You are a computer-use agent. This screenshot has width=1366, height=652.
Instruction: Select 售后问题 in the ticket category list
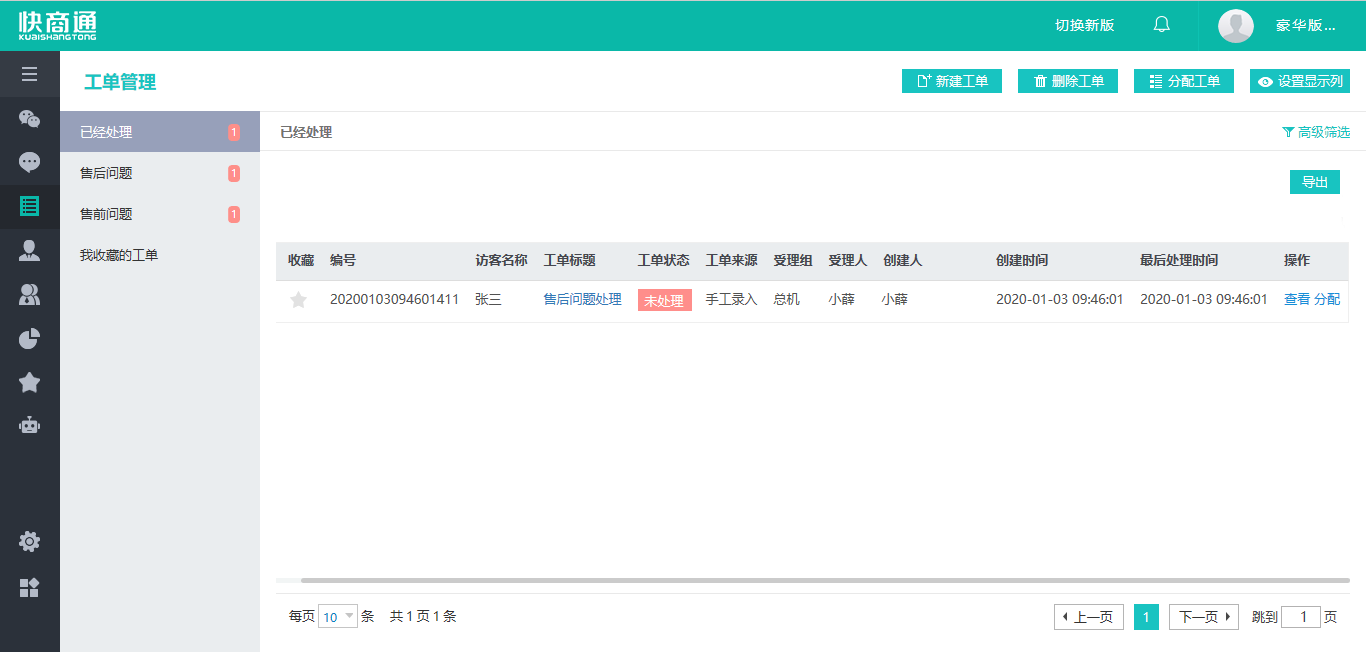107,173
